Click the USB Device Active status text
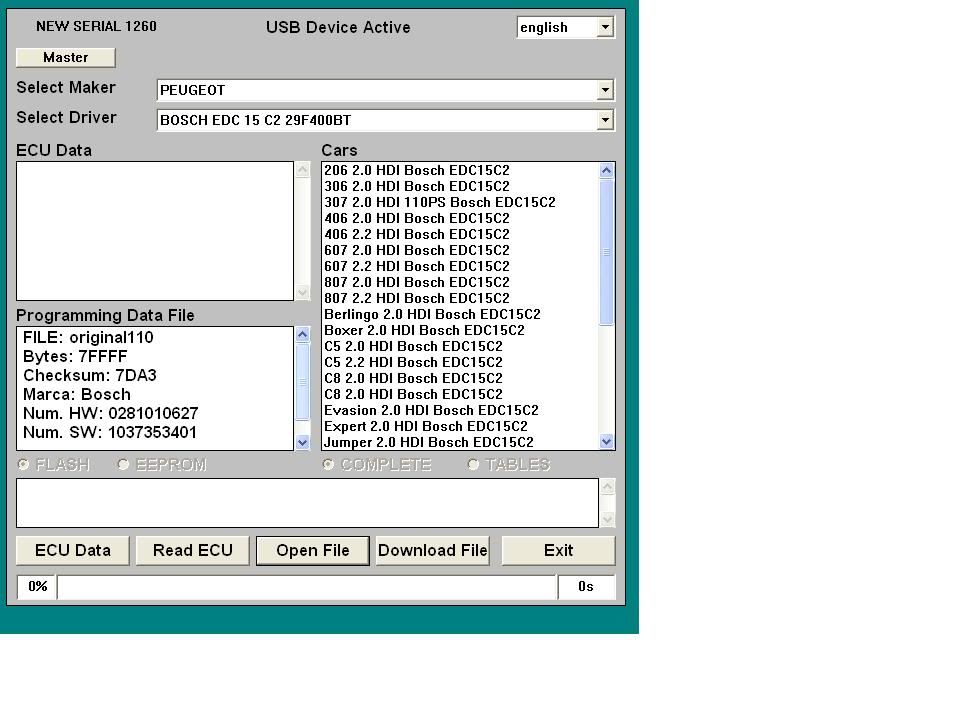 338,28
